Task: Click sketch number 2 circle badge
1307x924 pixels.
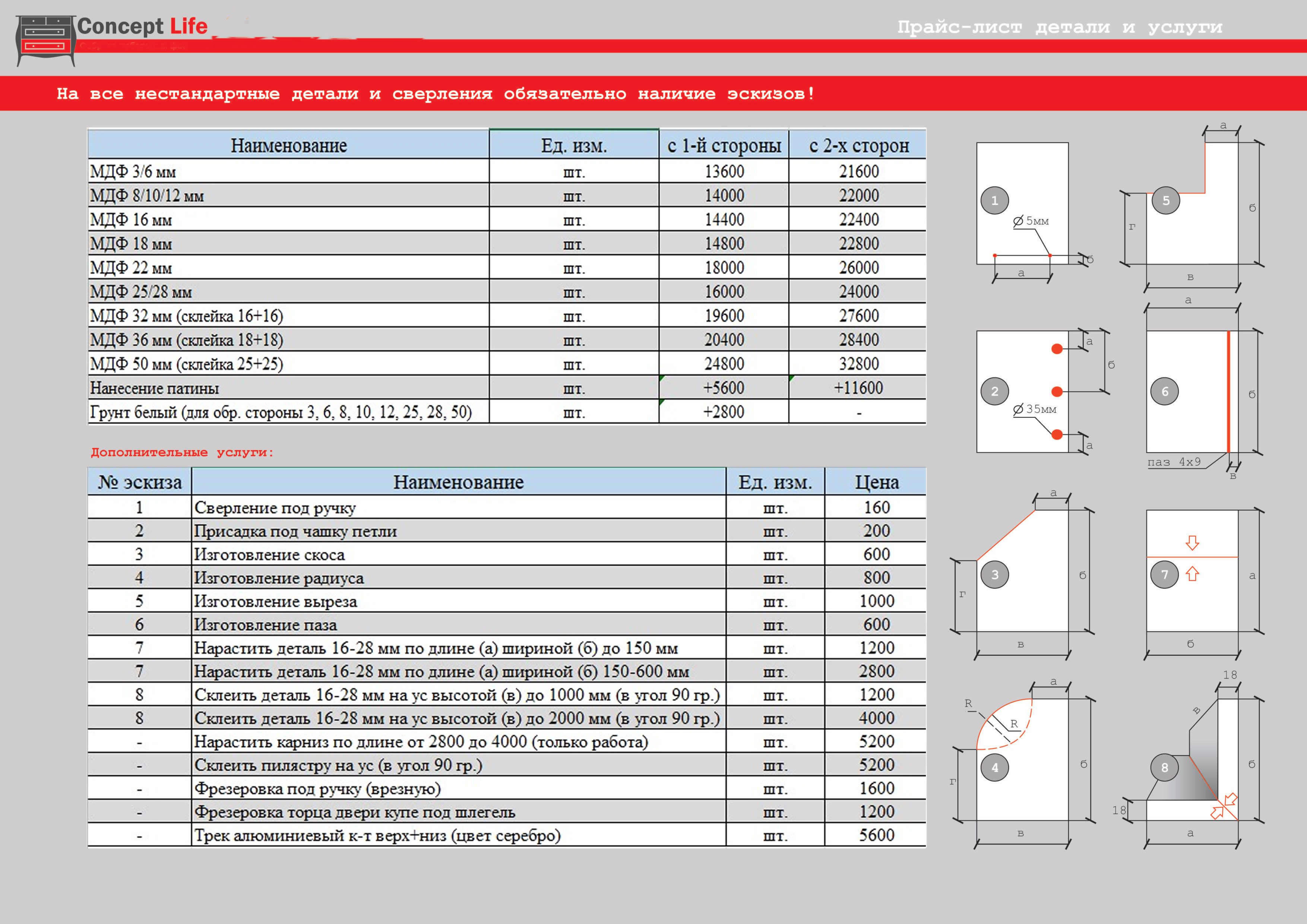Action: pos(994,391)
